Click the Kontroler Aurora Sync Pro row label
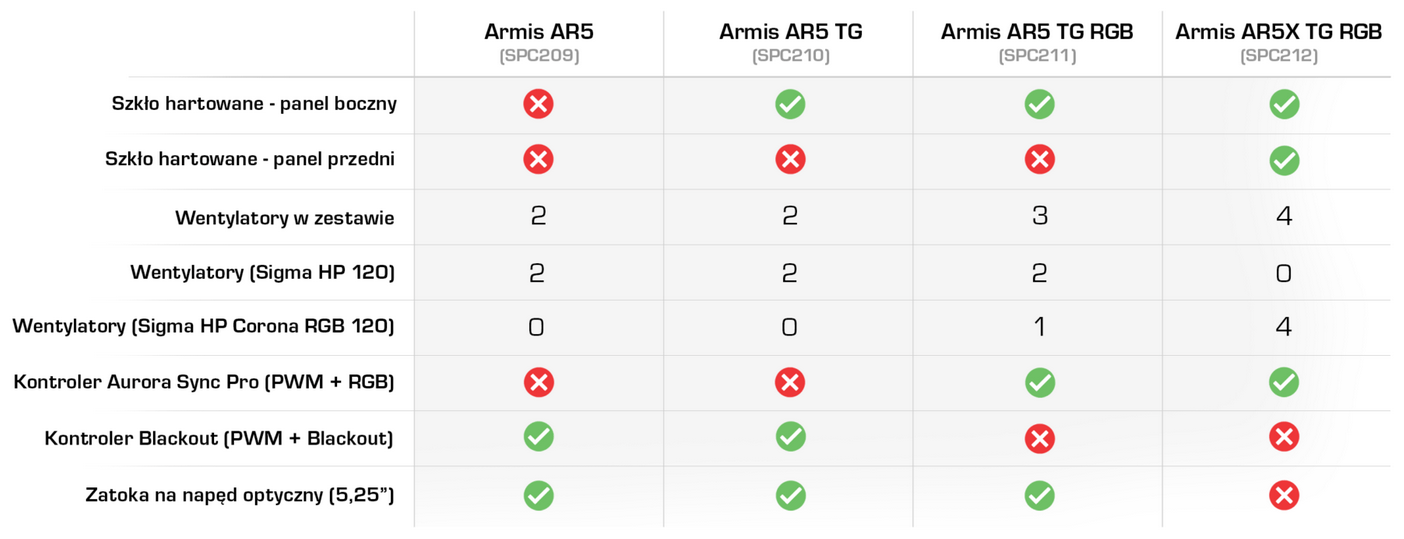1404x539 pixels. (x=204, y=382)
